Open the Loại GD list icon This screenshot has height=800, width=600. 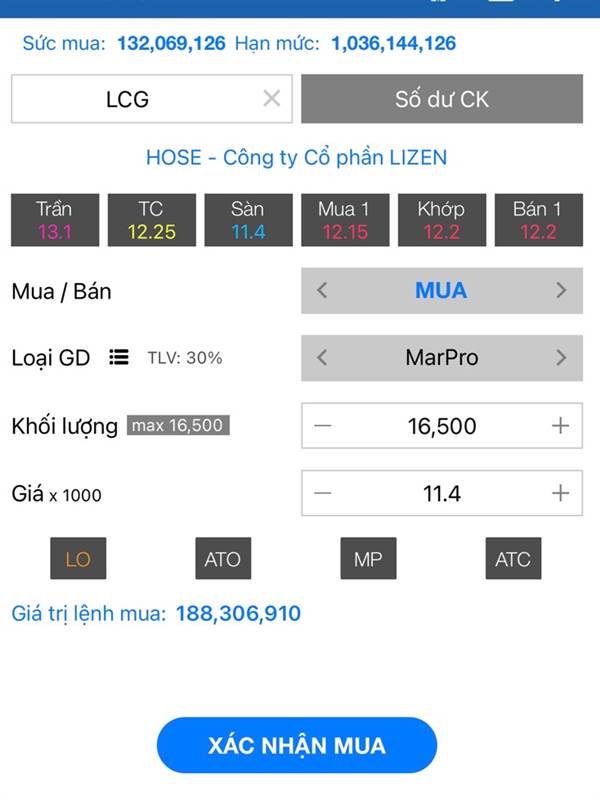click(x=118, y=357)
